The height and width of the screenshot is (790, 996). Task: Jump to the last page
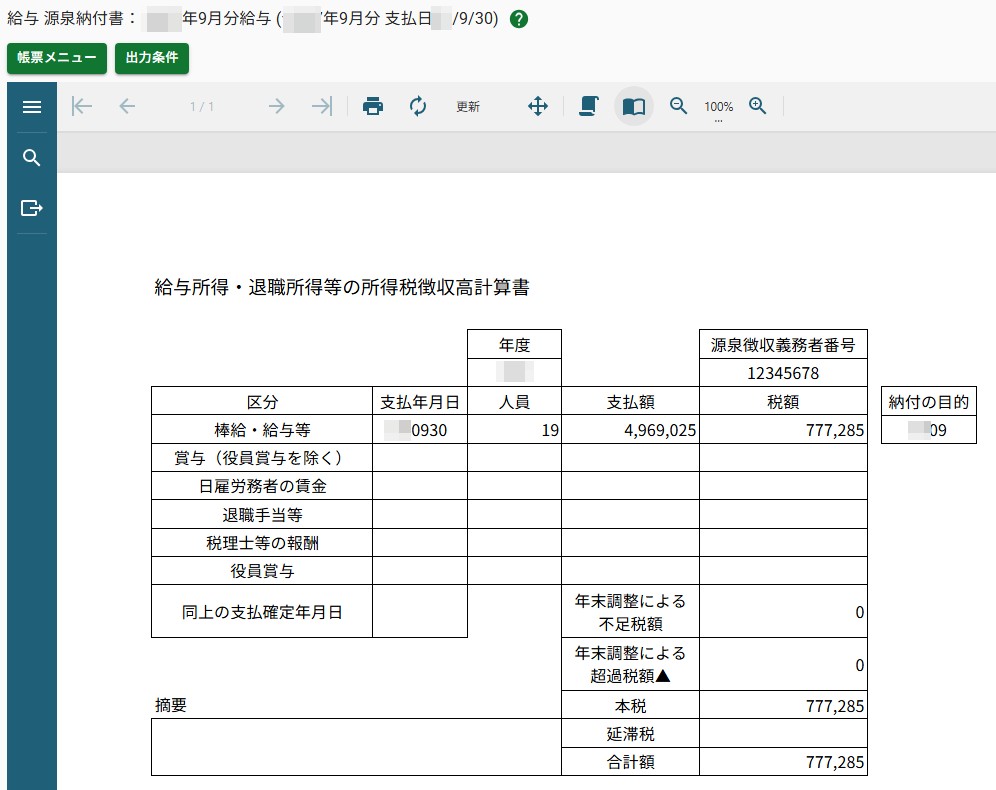[x=322, y=106]
